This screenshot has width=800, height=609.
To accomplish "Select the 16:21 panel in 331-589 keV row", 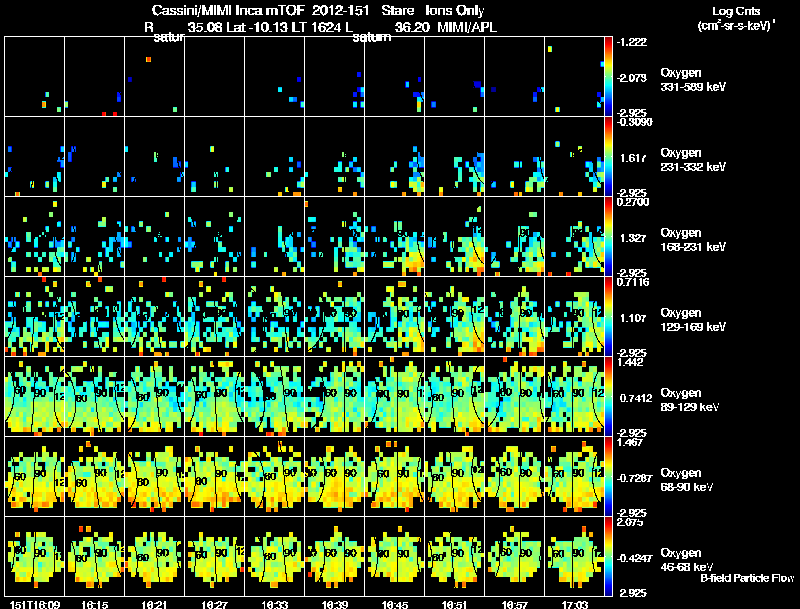I will [155, 77].
